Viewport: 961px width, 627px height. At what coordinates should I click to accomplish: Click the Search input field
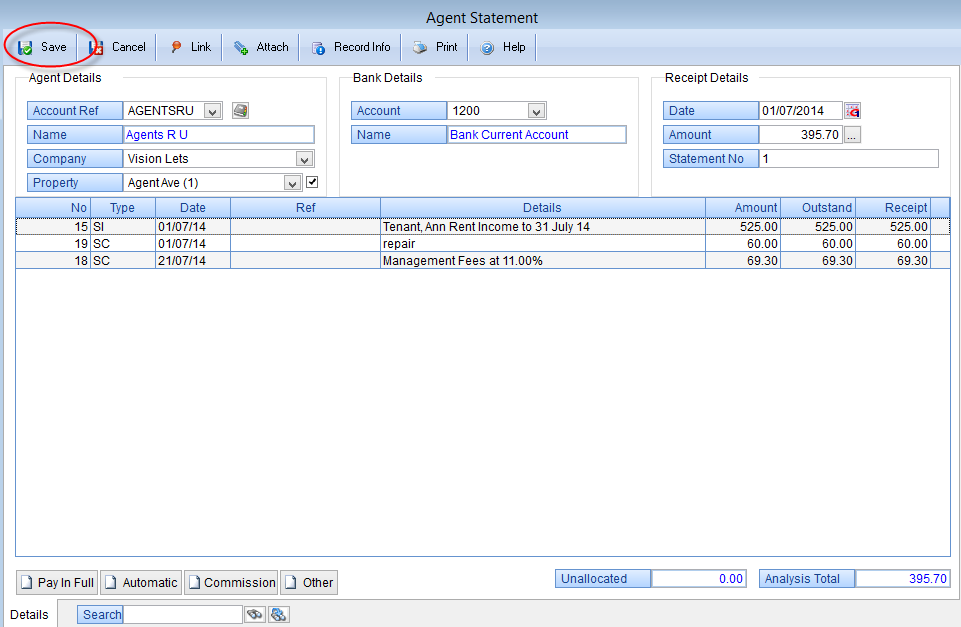coord(183,615)
